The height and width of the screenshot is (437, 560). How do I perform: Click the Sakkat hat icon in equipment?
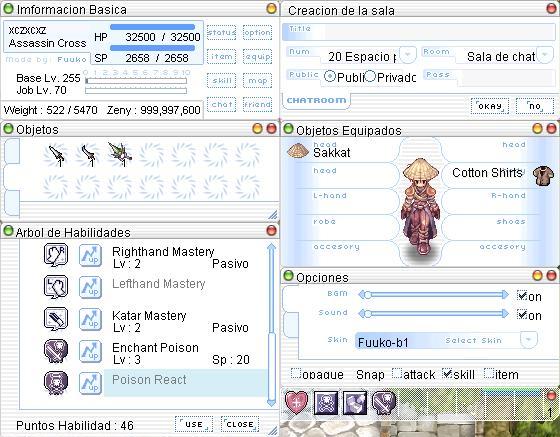pos(298,151)
